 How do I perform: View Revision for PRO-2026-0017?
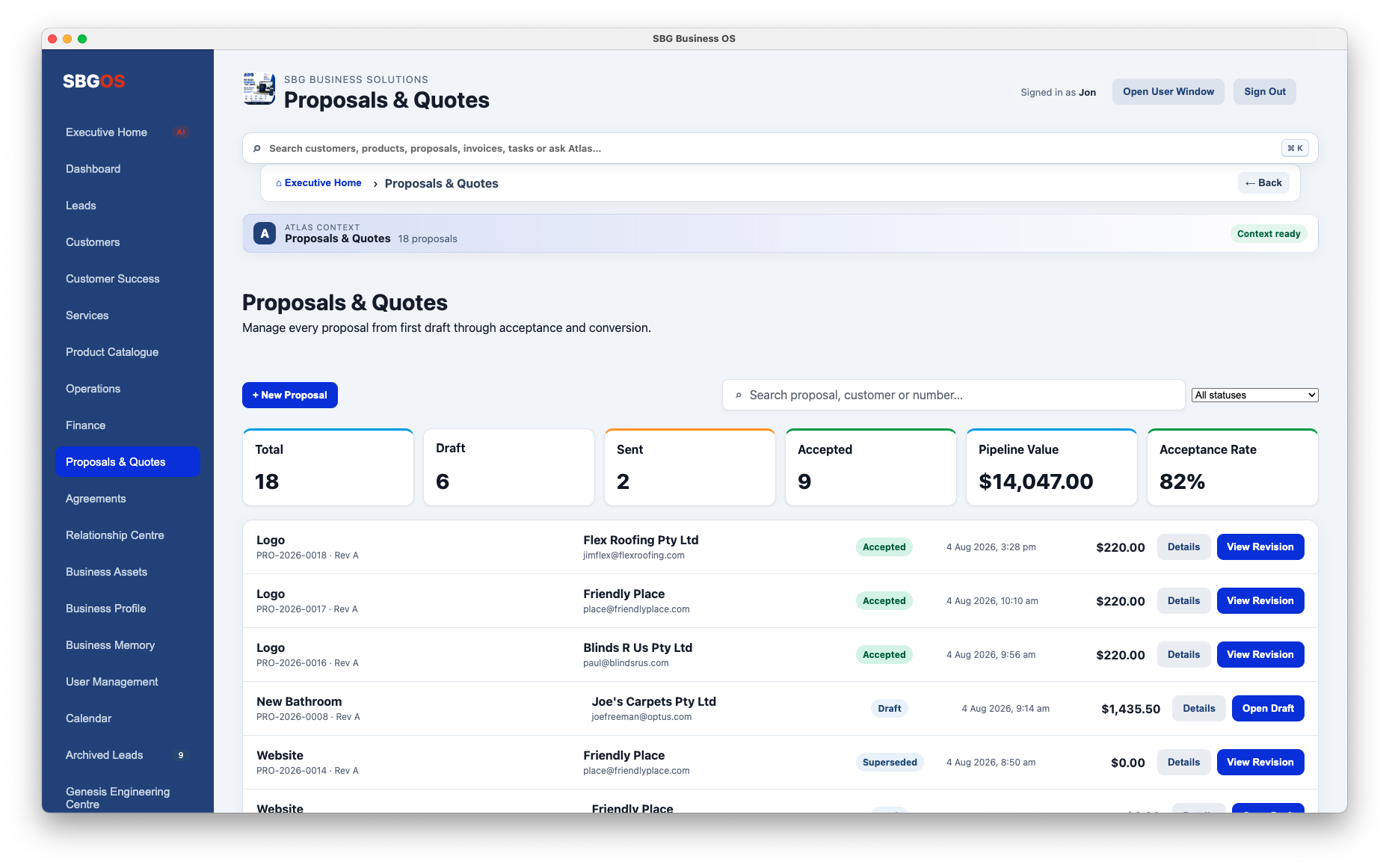(1260, 601)
